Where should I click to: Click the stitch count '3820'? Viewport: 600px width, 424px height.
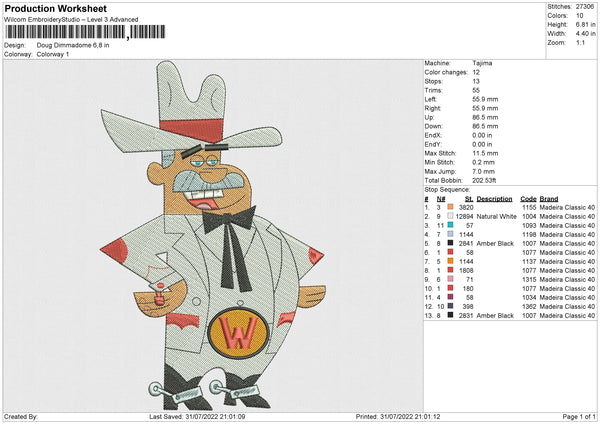pos(466,207)
